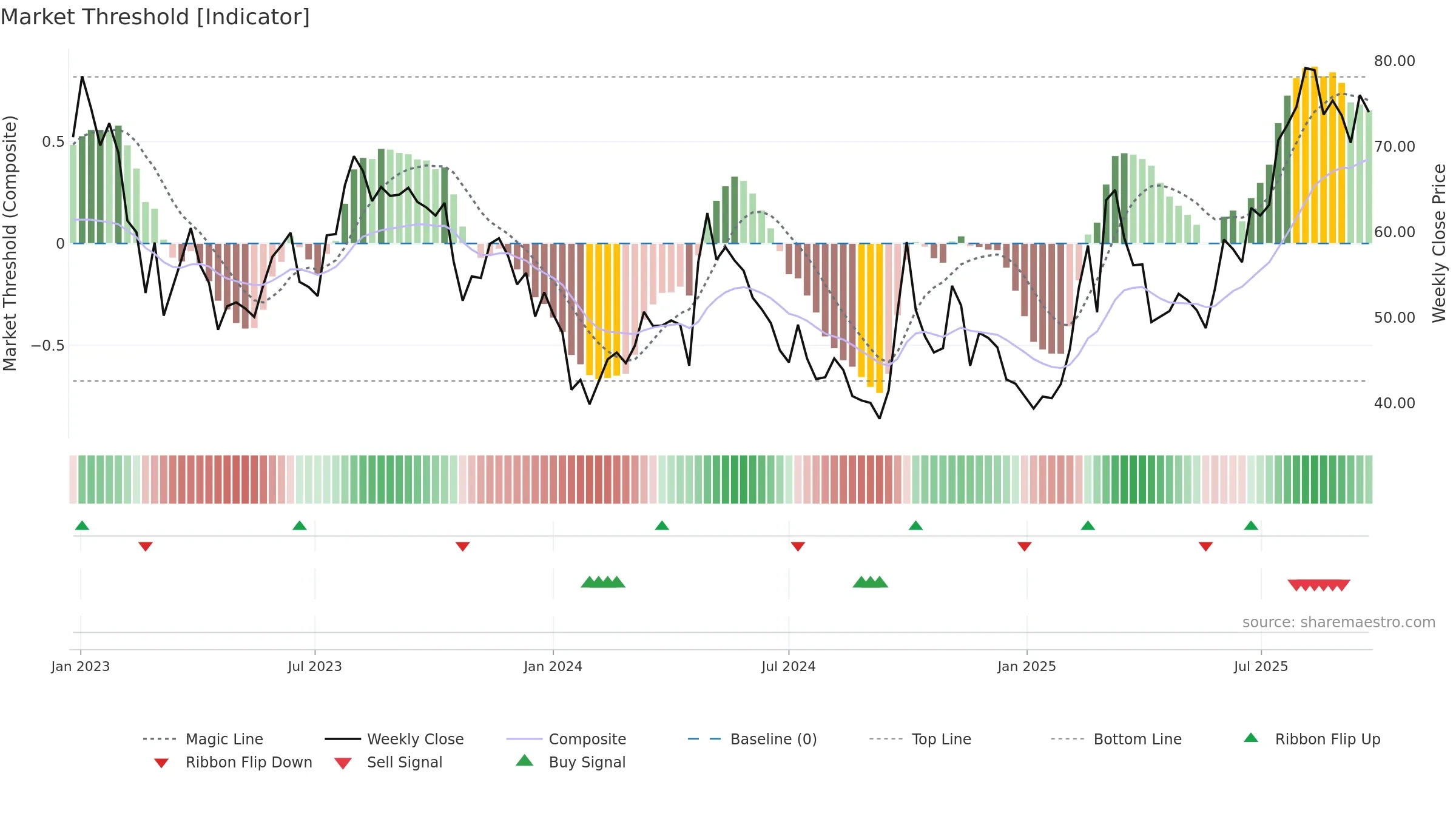Click the tallest gold bar of the 2025 peak

click(1315, 155)
